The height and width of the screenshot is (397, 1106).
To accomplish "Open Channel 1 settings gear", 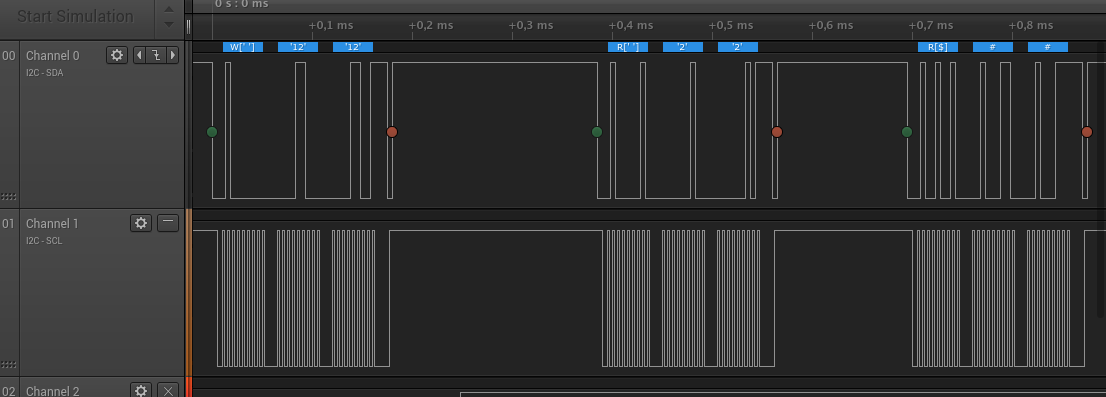I will tap(141, 223).
